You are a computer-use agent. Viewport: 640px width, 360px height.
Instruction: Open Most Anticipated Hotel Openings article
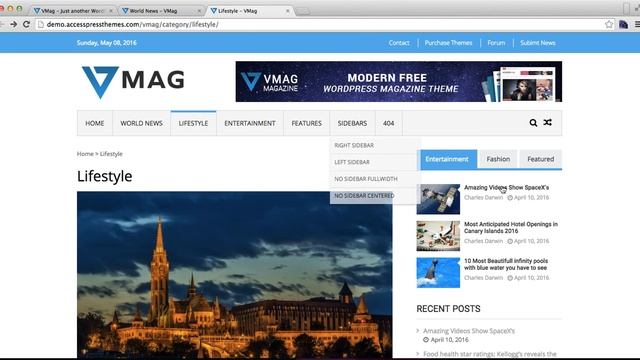point(511,228)
